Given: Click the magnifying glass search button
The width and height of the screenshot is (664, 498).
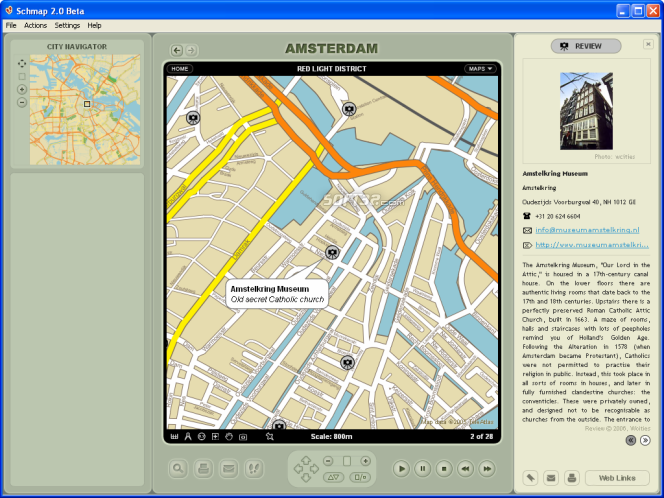Looking at the screenshot, I should tap(178, 469).
